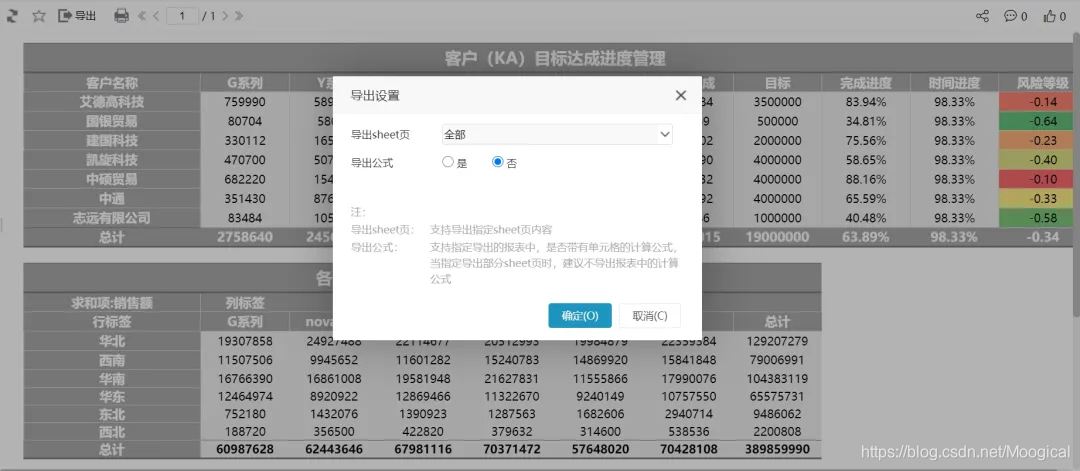Close the 导出设置 dialog
Image resolution: width=1080 pixels, height=471 pixels.
(681, 96)
